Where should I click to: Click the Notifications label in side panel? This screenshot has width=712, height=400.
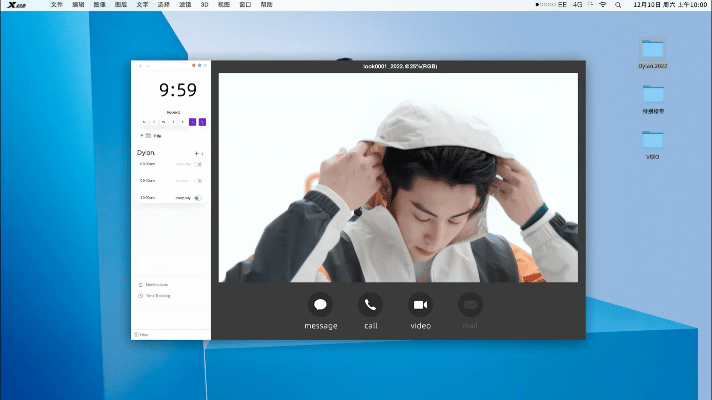point(157,285)
